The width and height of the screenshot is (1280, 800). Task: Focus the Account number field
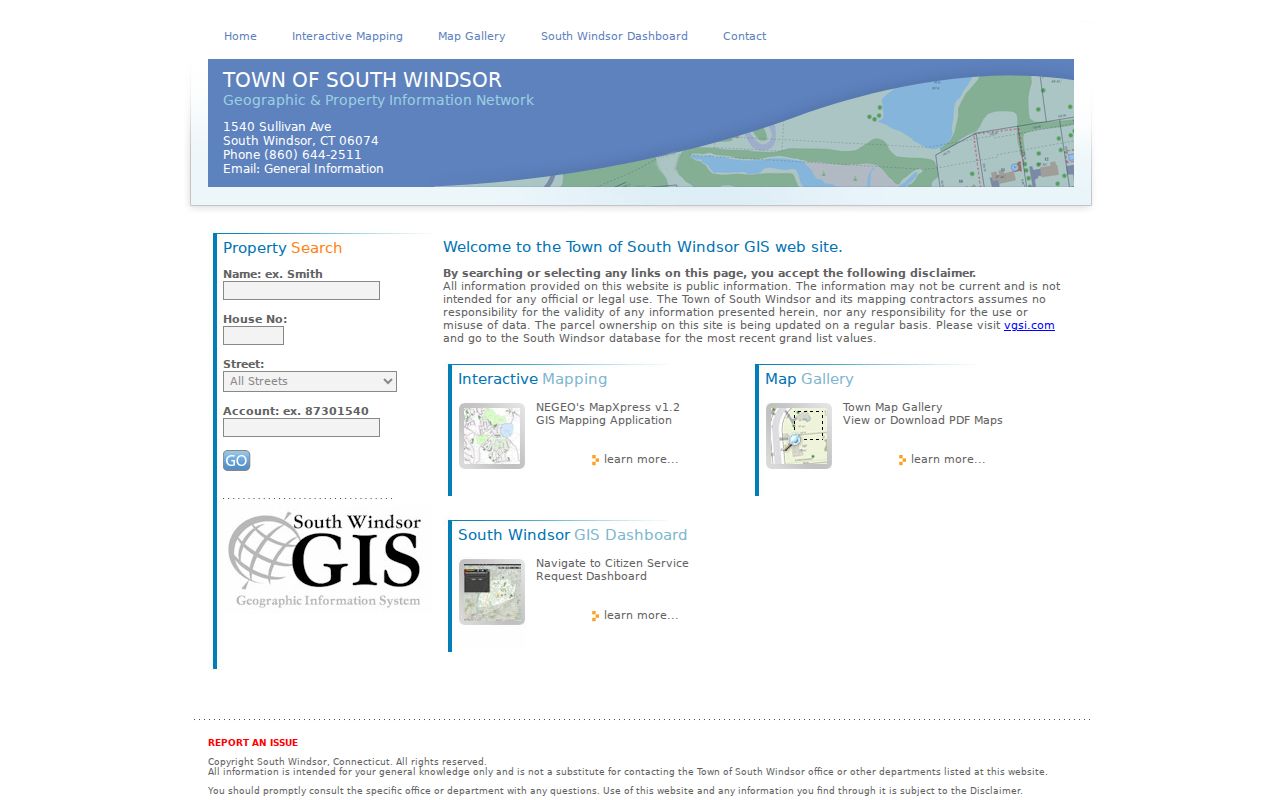(301, 427)
